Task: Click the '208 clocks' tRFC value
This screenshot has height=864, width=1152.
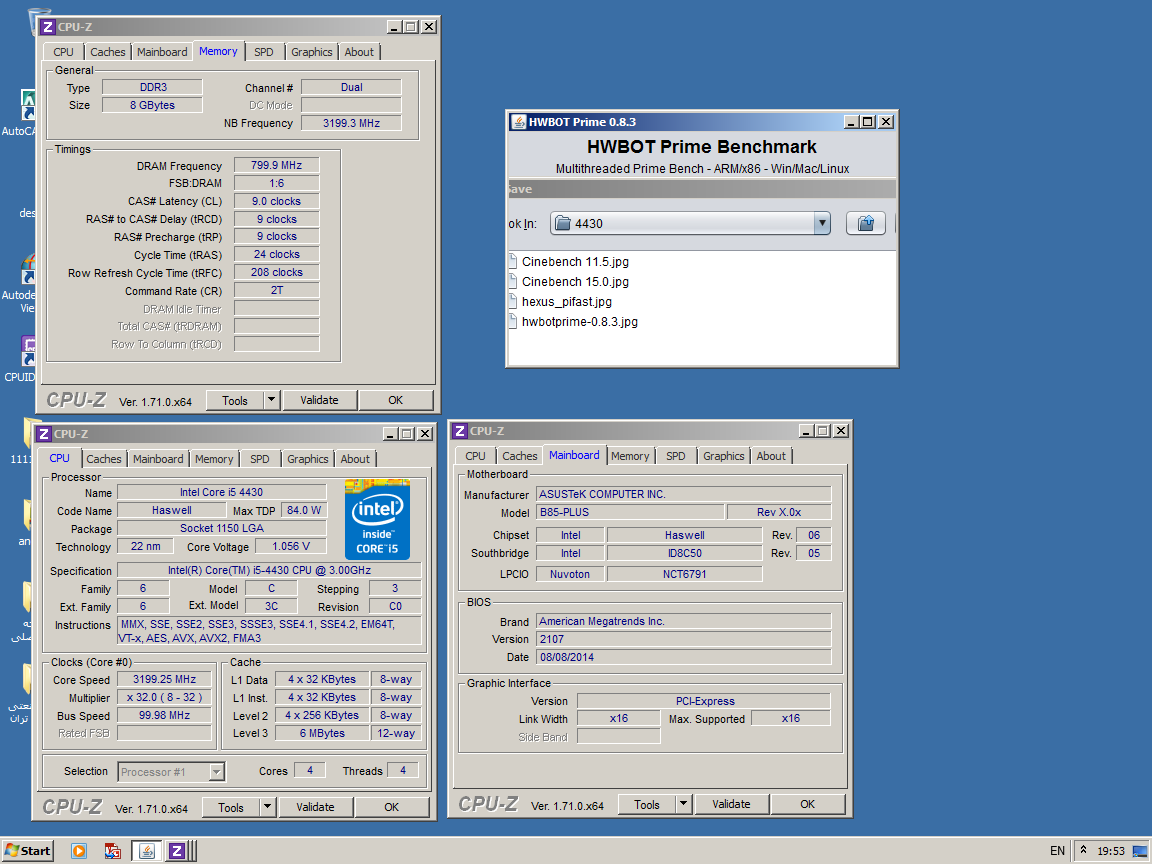Action: (x=276, y=272)
